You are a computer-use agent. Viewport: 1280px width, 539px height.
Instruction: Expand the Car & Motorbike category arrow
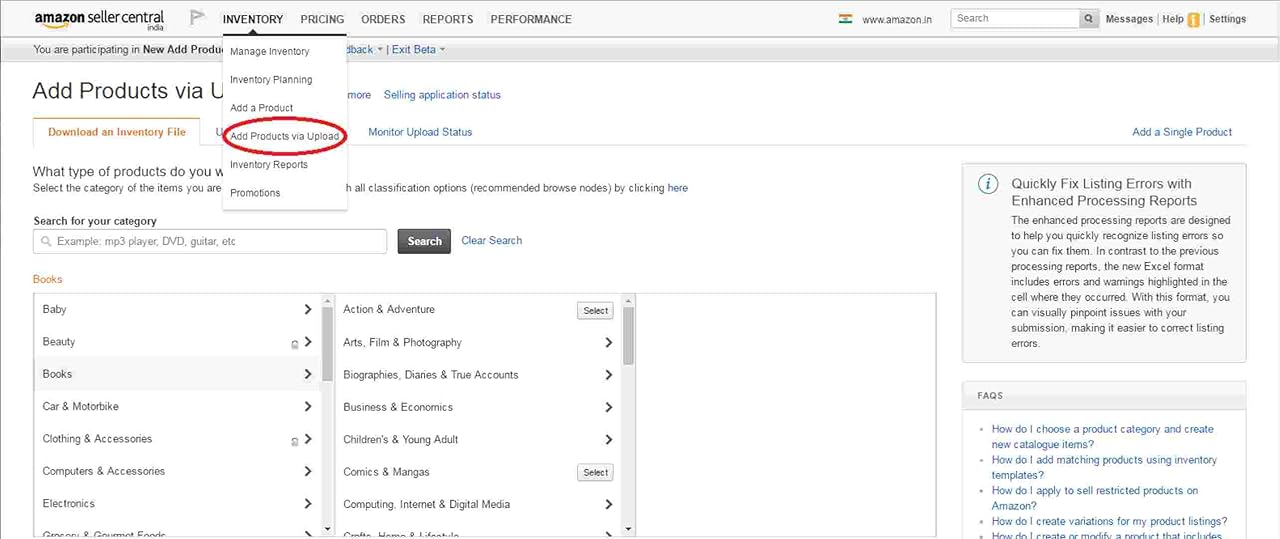[x=308, y=406]
